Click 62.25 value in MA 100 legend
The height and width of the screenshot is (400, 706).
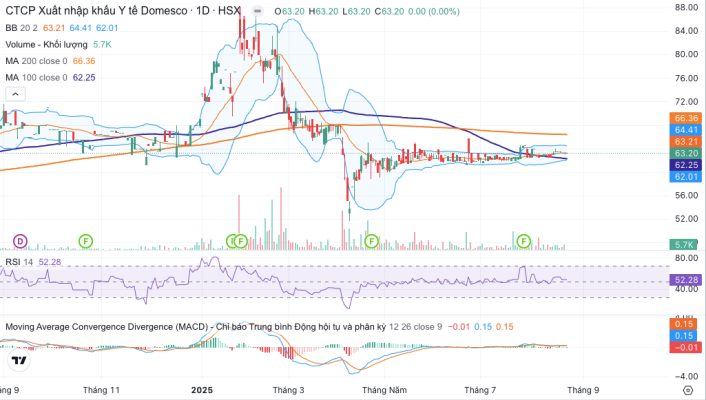84,77
